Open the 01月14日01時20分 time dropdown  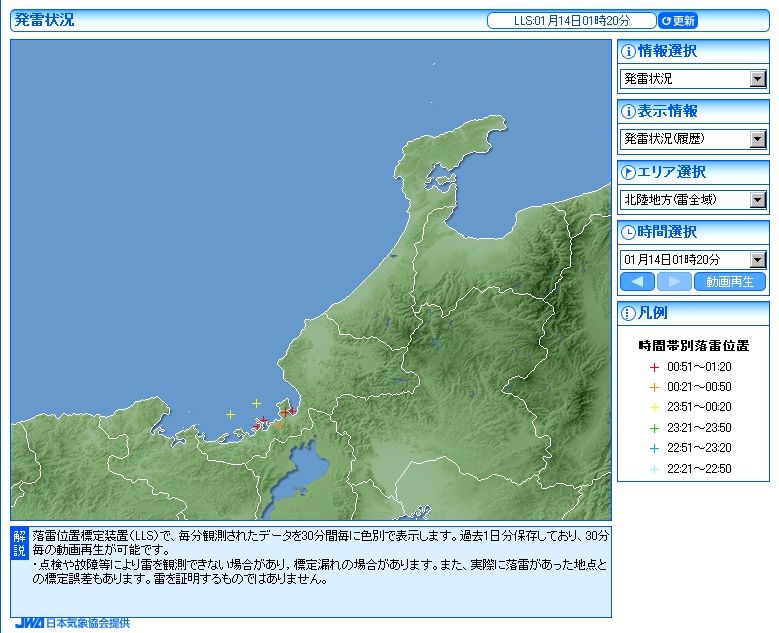pos(694,259)
